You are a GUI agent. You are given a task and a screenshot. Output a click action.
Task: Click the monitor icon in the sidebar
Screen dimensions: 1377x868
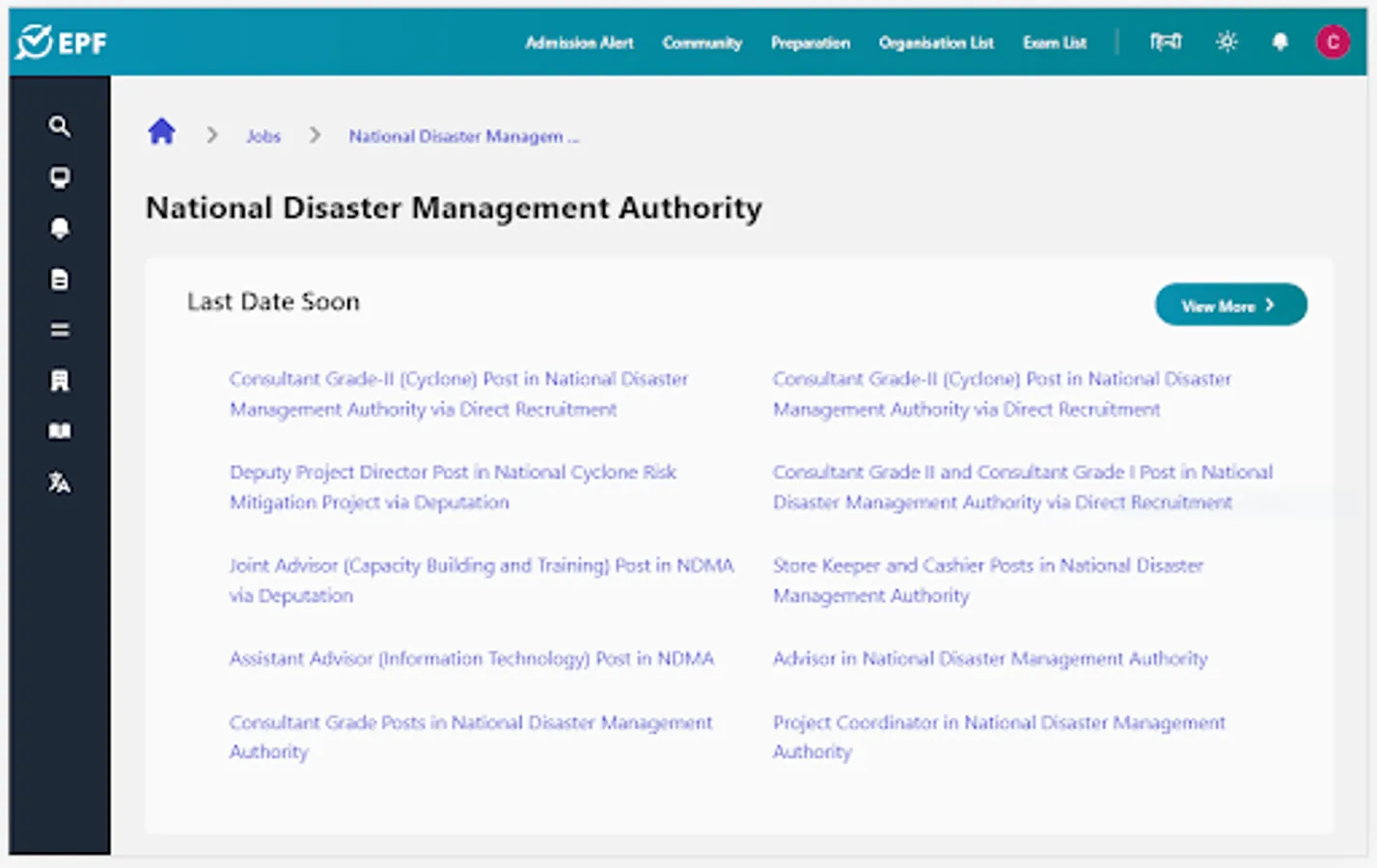60,177
